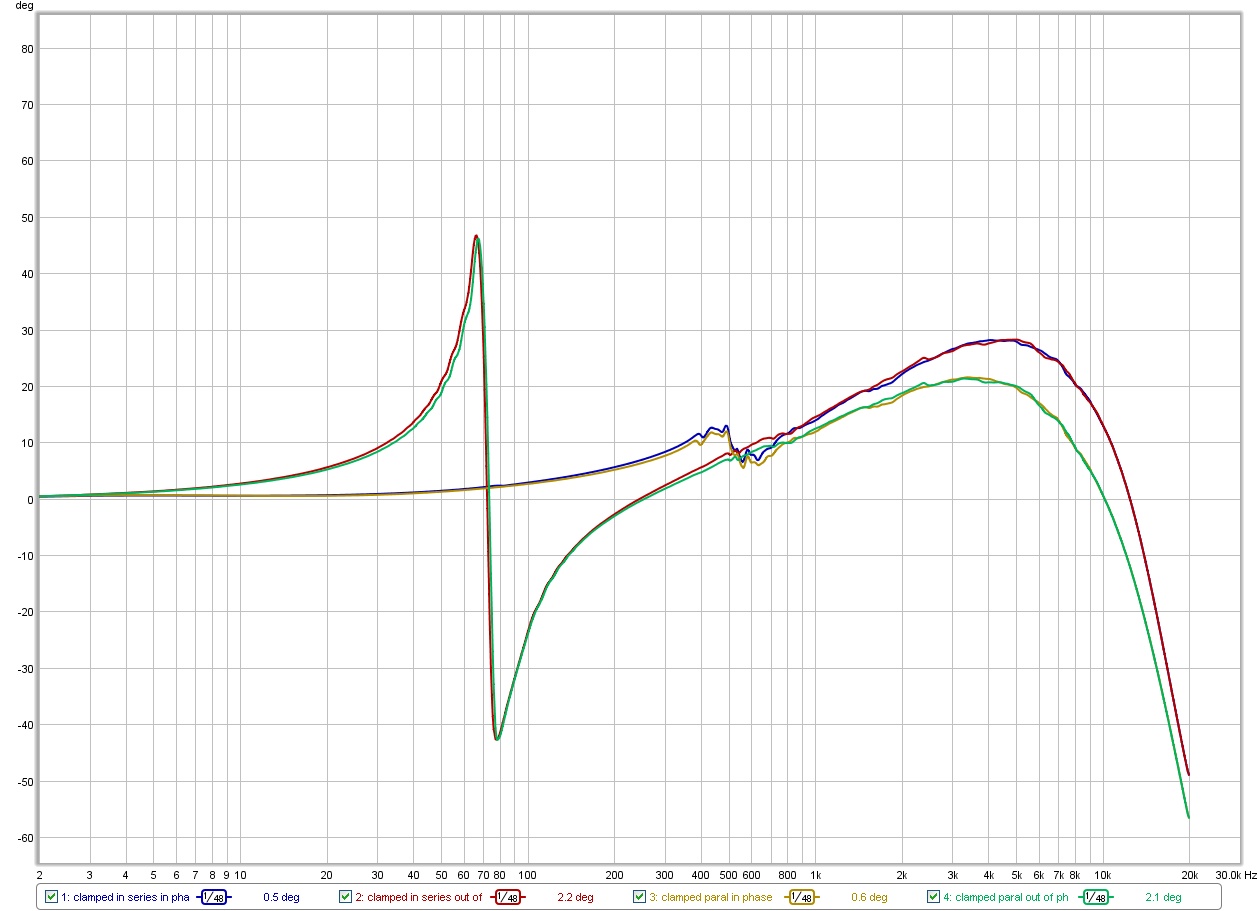1259x911 pixels.
Task: Uncheck trace 1 clamped in series in phase checkbox
Action: pyautogui.click(x=52, y=897)
